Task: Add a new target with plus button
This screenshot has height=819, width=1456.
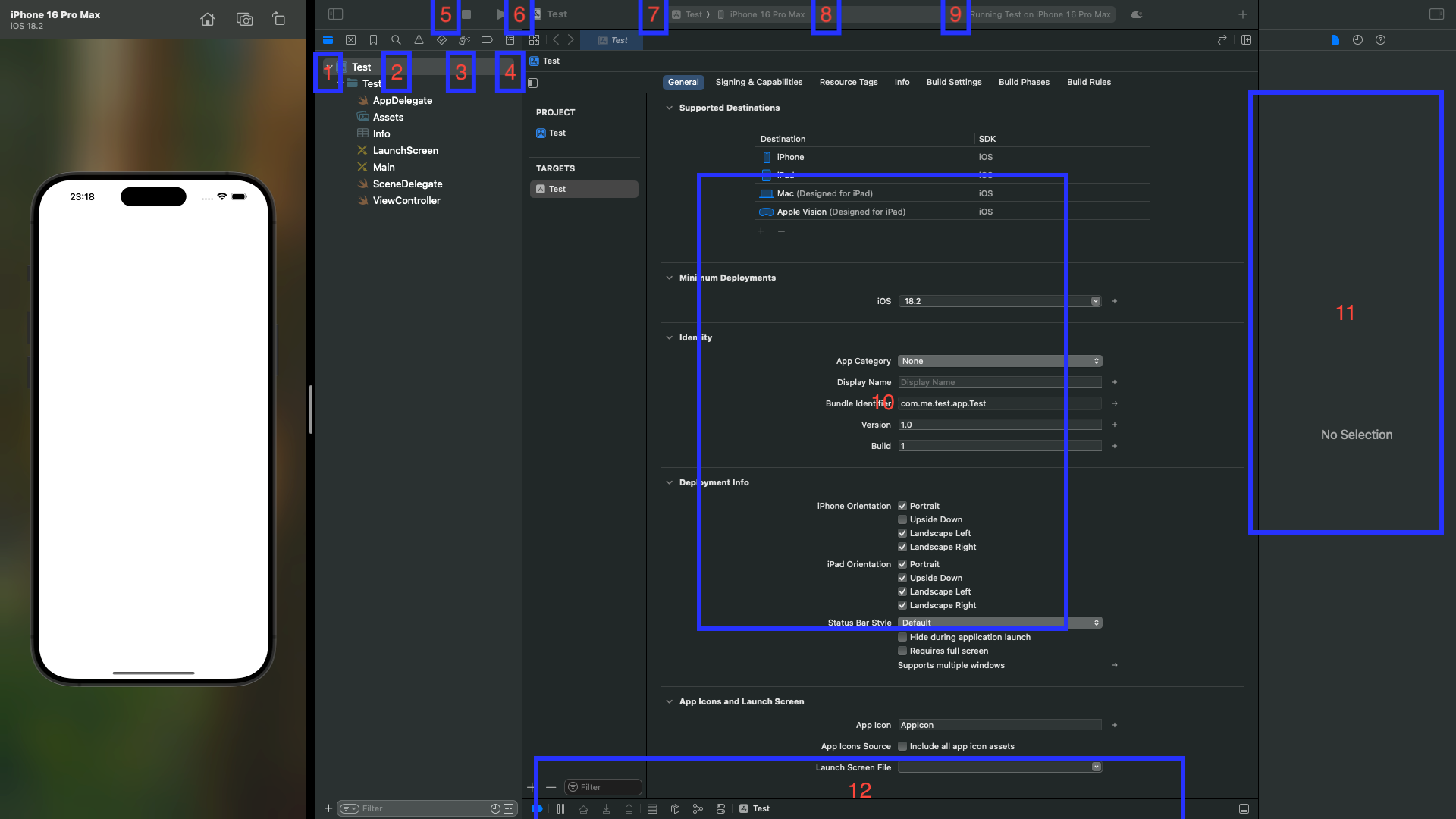Action: [x=531, y=787]
